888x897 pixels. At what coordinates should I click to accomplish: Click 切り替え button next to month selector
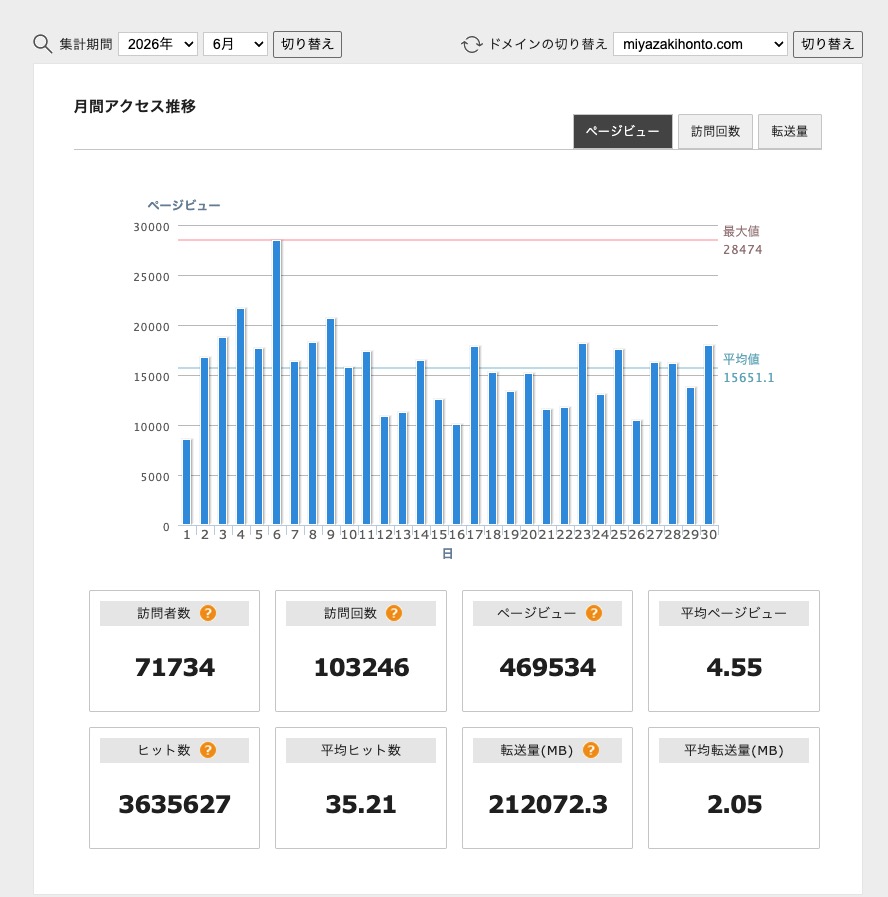[307, 44]
